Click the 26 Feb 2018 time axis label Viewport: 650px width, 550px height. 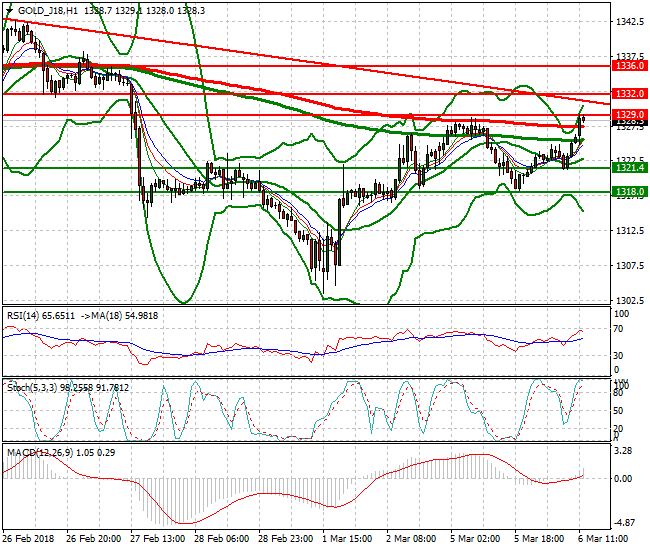pyautogui.click(x=28, y=539)
